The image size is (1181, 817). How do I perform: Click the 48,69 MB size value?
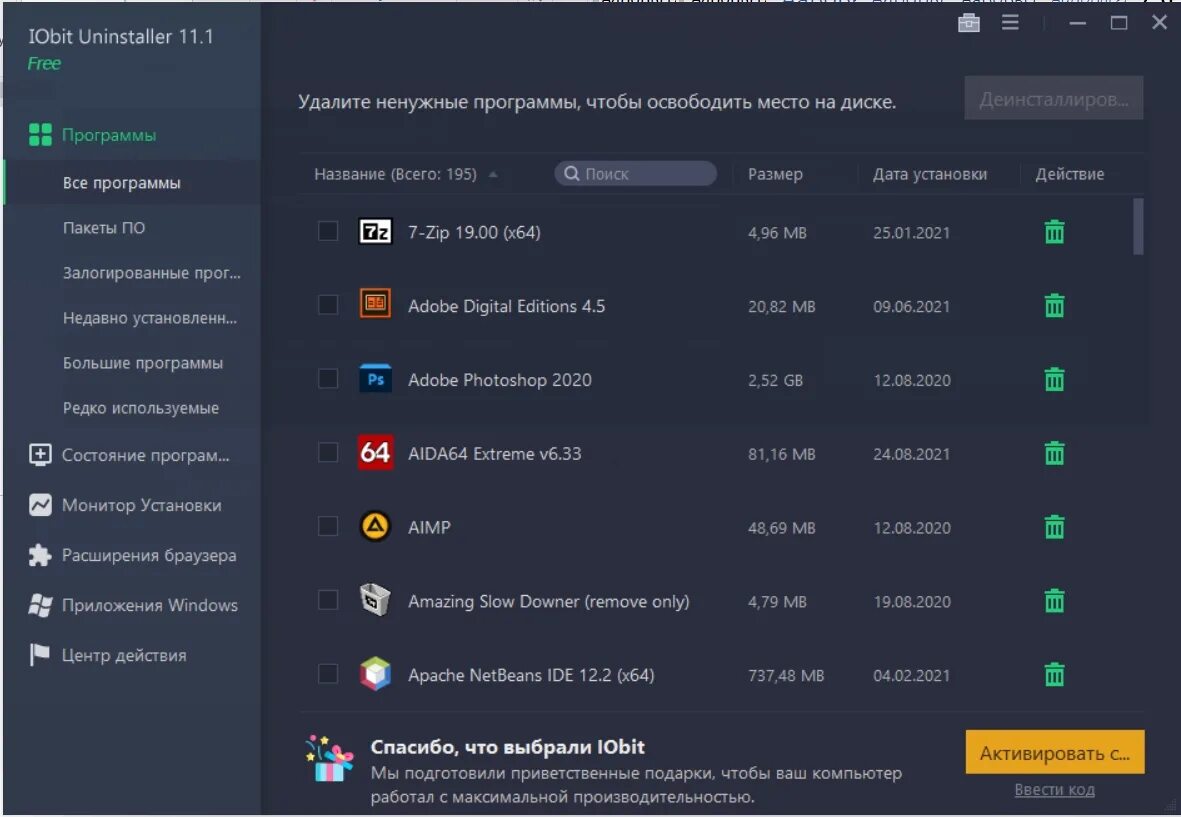point(781,528)
